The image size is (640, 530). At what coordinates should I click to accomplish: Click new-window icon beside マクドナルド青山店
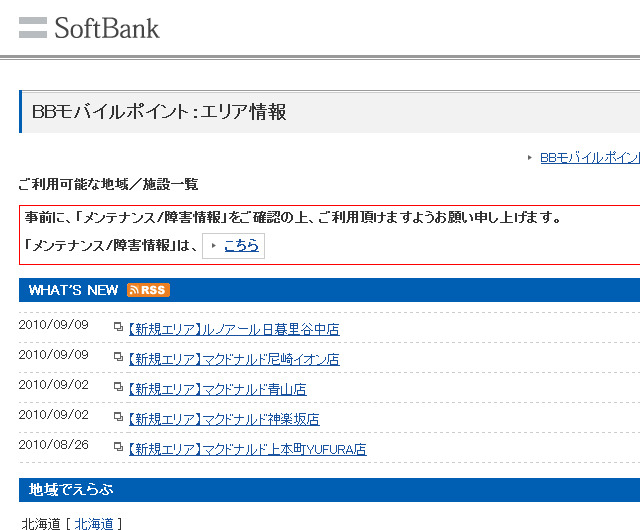point(118,387)
